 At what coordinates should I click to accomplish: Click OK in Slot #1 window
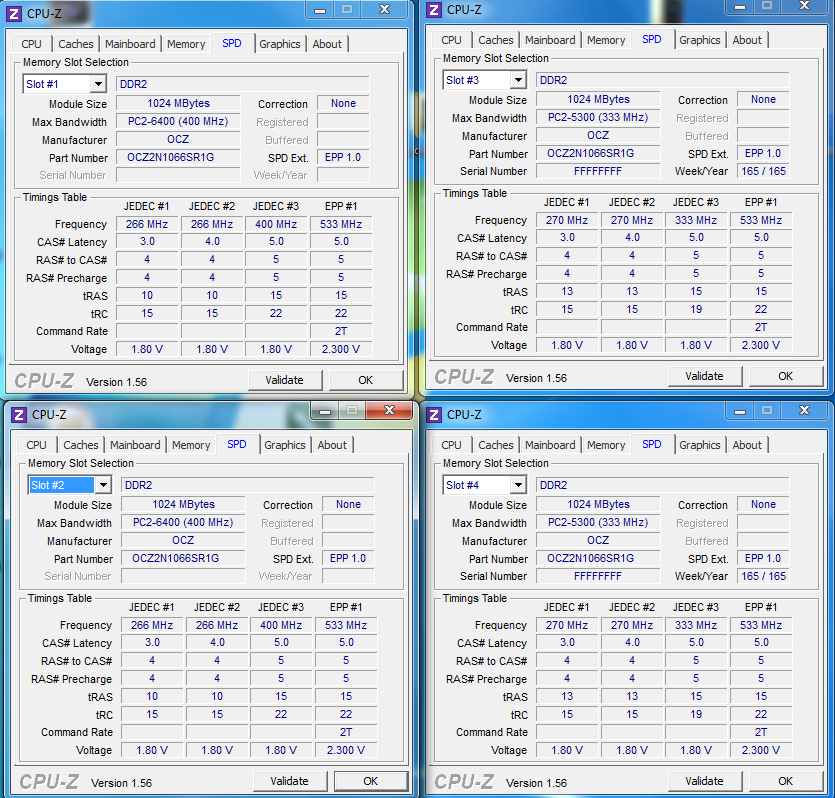tap(365, 380)
